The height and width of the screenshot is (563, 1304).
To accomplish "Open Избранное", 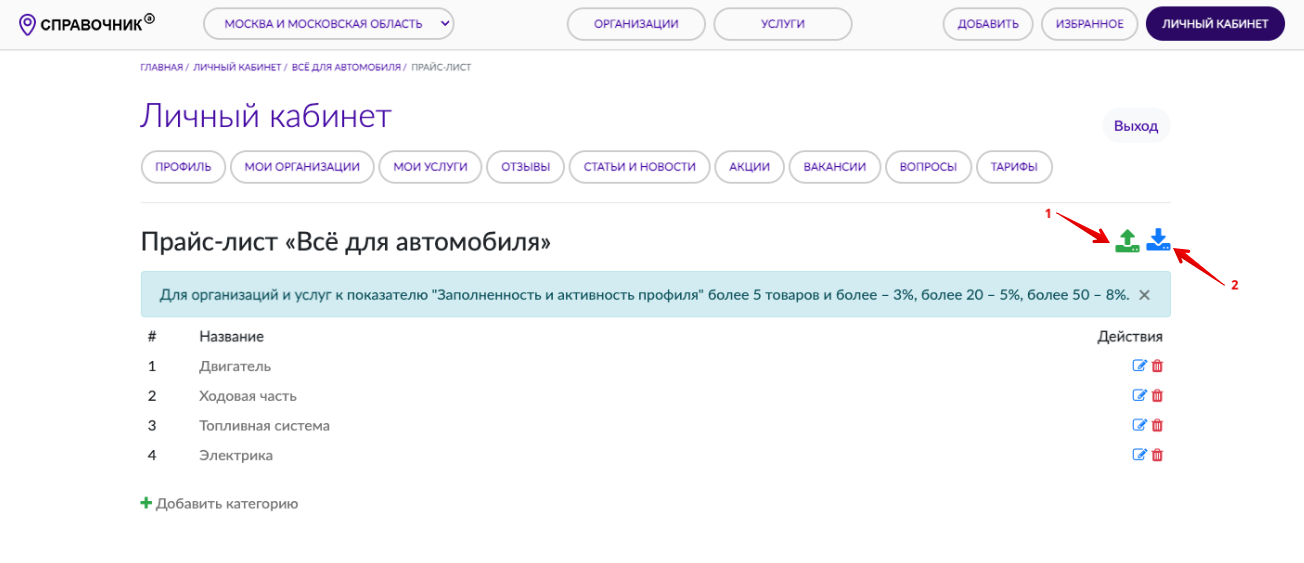I will tap(1090, 24).
